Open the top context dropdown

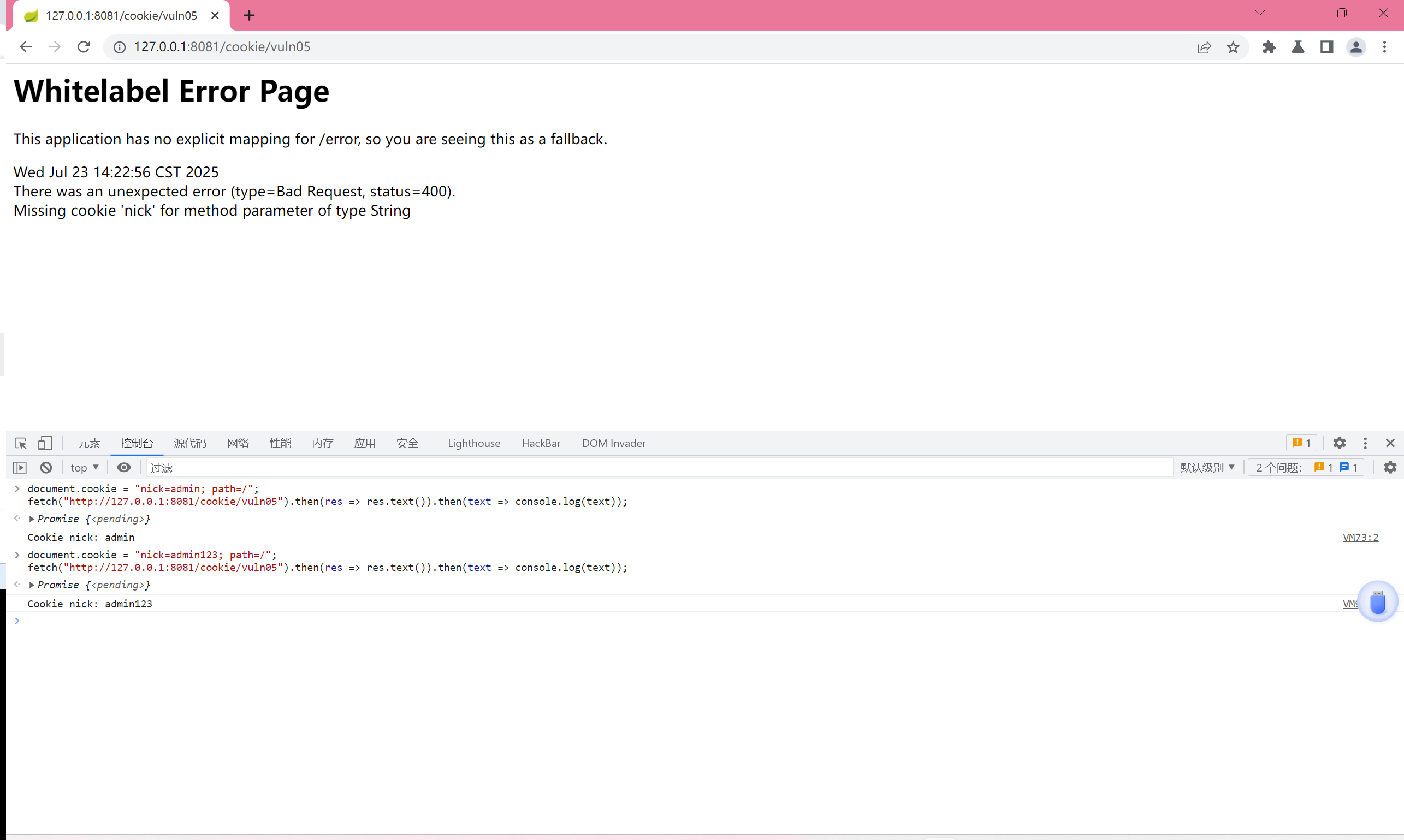[x=85, y=468]
